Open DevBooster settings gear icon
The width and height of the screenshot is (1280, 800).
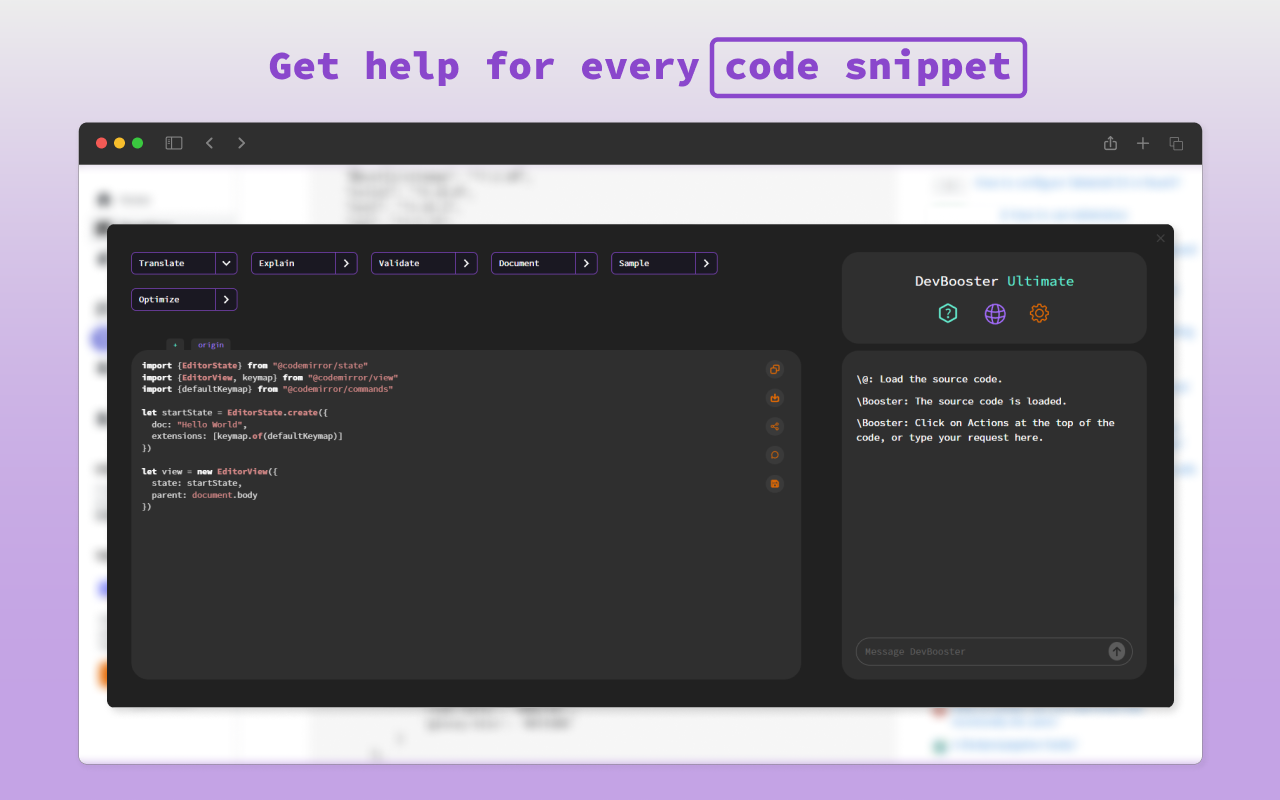click(1039, 313)
